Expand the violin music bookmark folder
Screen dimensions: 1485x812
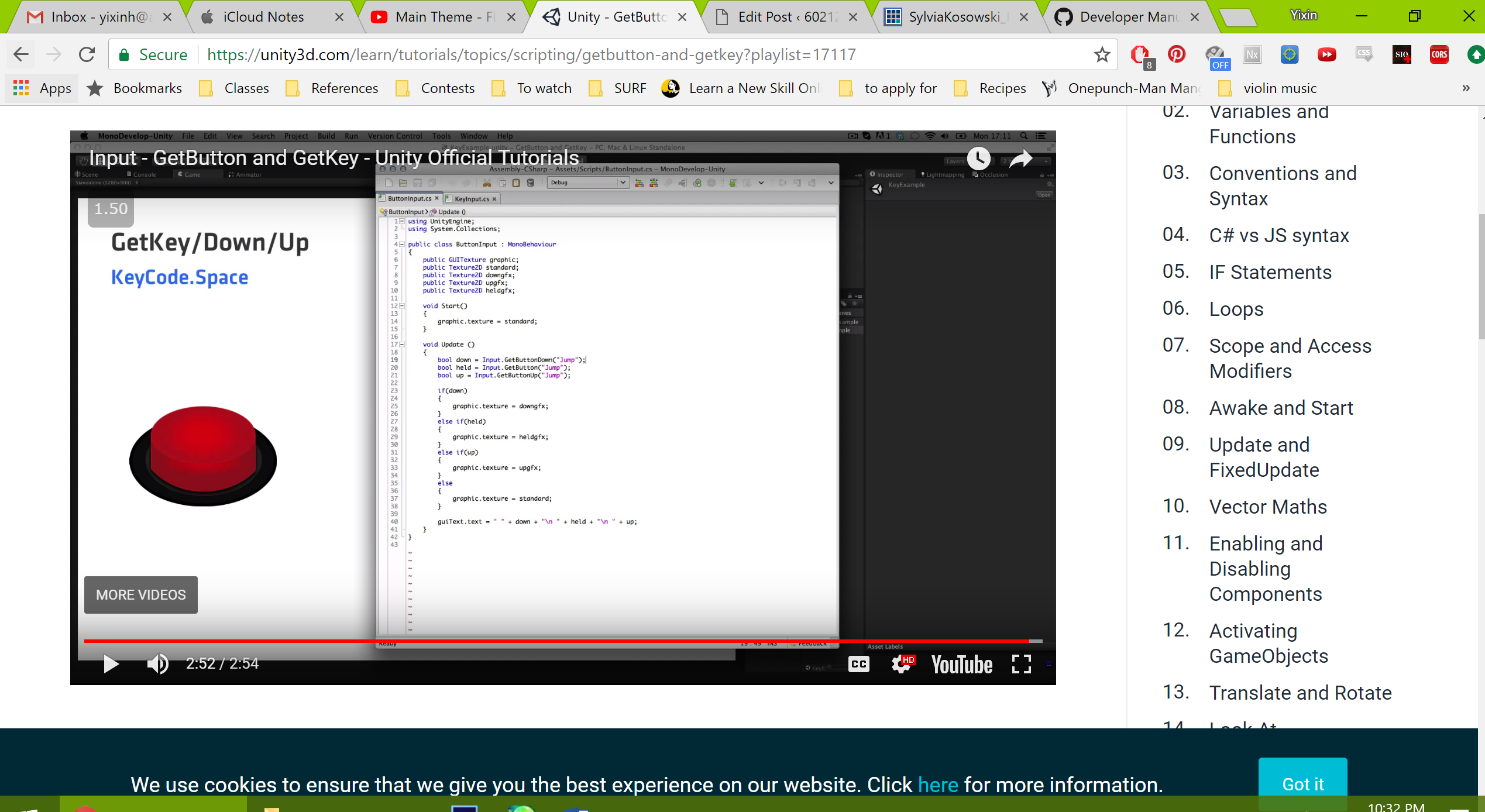coord(1267,88)
